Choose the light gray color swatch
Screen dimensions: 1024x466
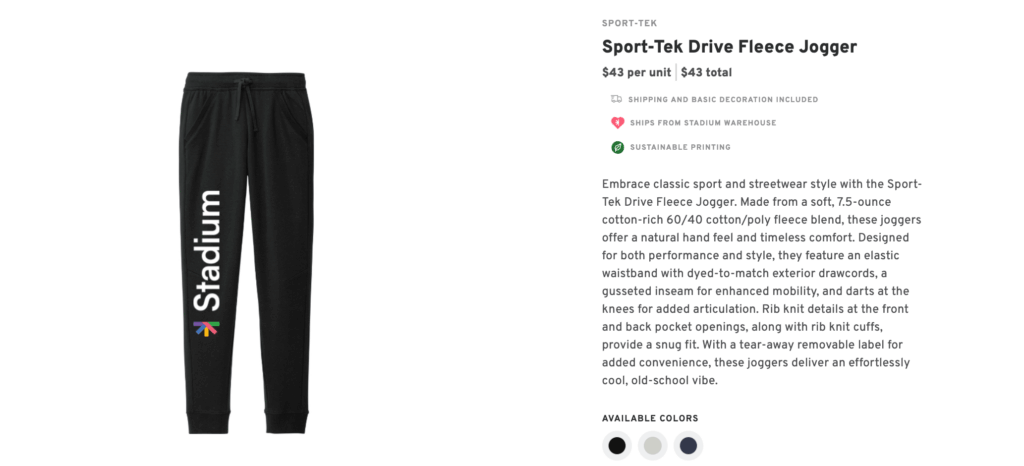[x=652, y=445]
